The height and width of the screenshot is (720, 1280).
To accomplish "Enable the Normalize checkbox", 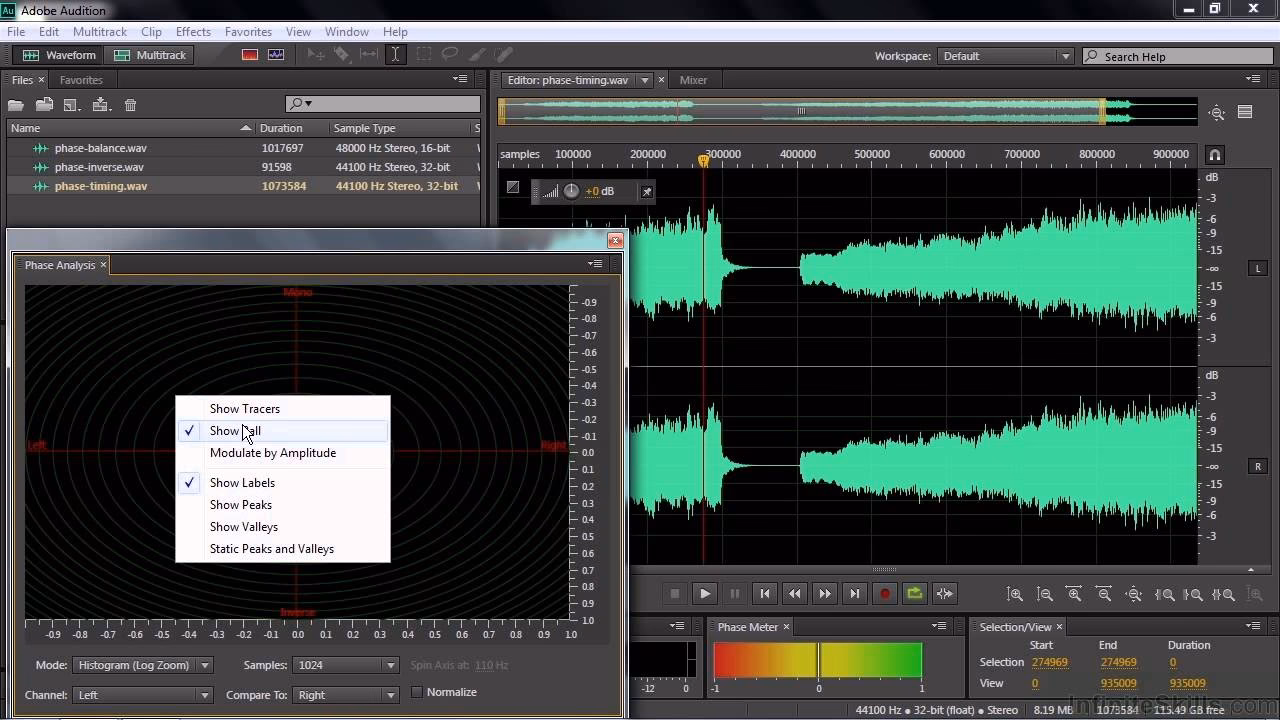I will [x=416, y=691].
